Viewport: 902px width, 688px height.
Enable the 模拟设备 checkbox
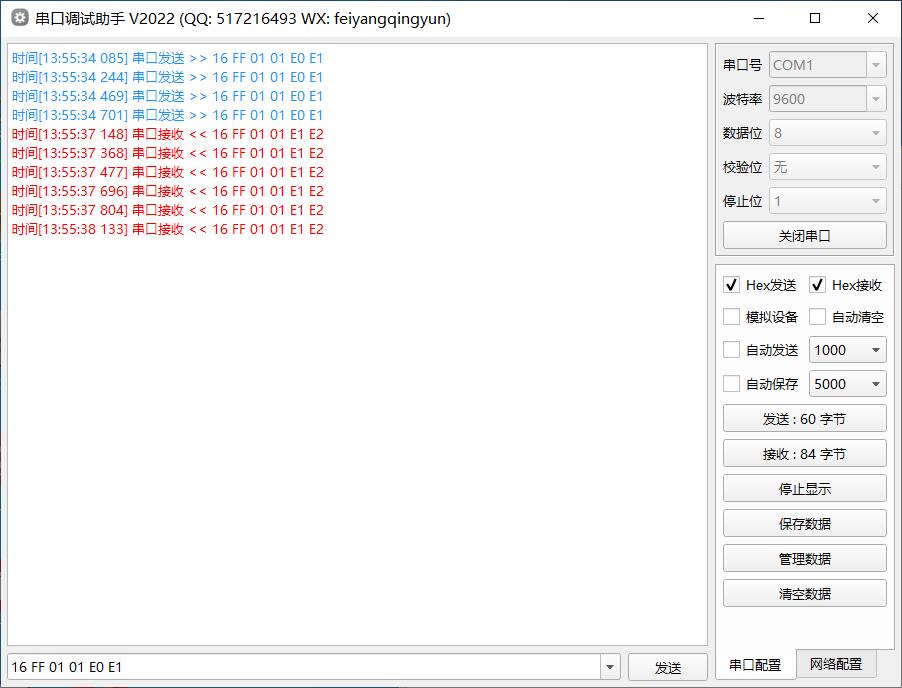(x=732, y=317)
